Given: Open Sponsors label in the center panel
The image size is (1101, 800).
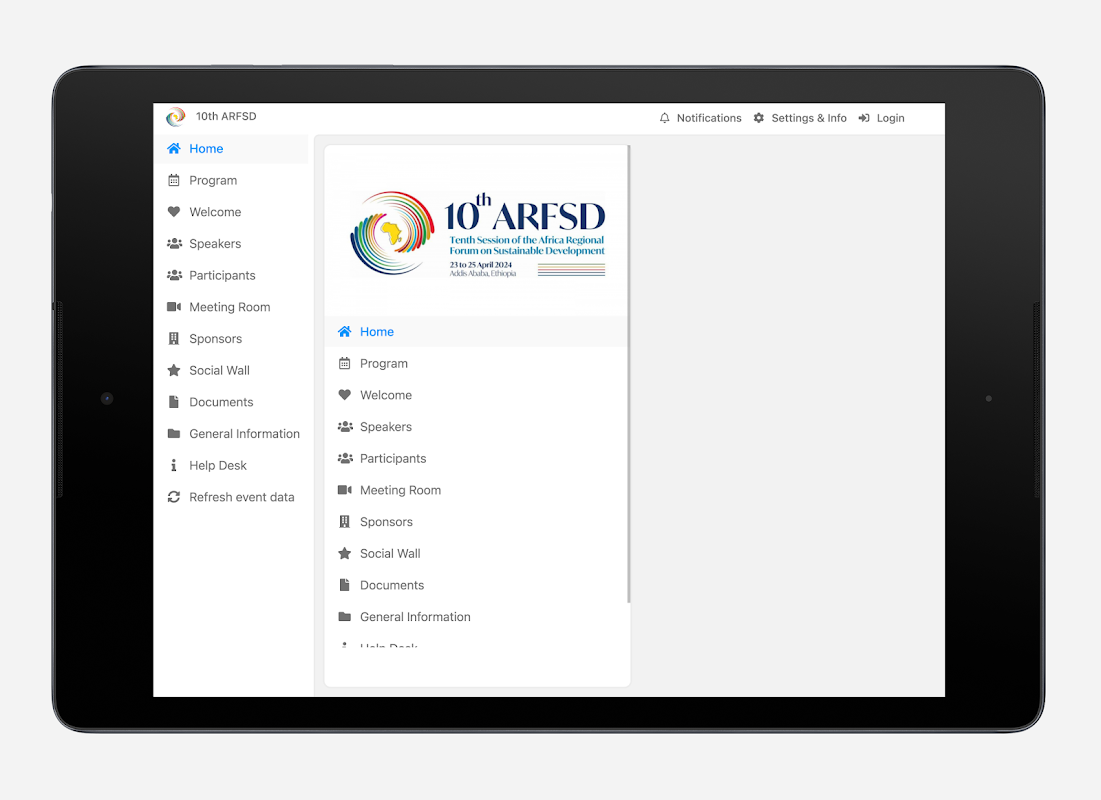Looking at the screenshot, I should click(x=386, y=522).
